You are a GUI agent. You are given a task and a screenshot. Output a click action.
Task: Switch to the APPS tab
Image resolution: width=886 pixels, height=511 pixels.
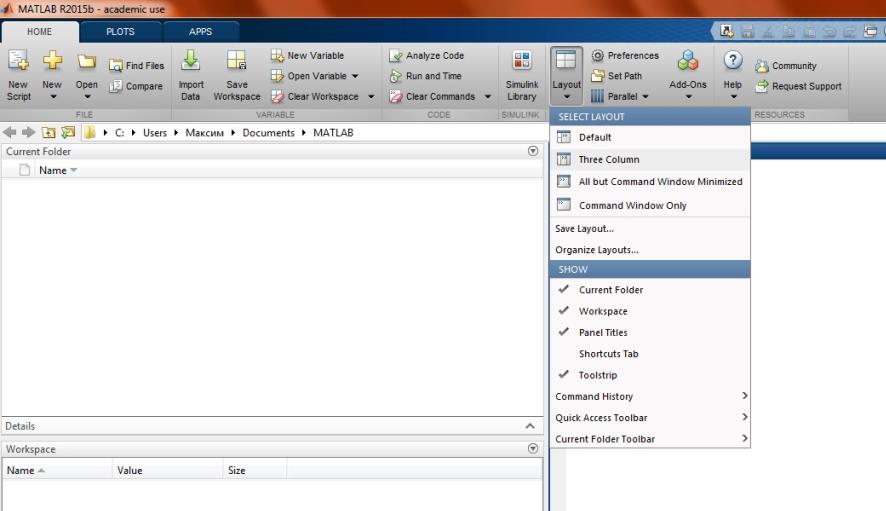pyautogui.click(x=201, y=32)
